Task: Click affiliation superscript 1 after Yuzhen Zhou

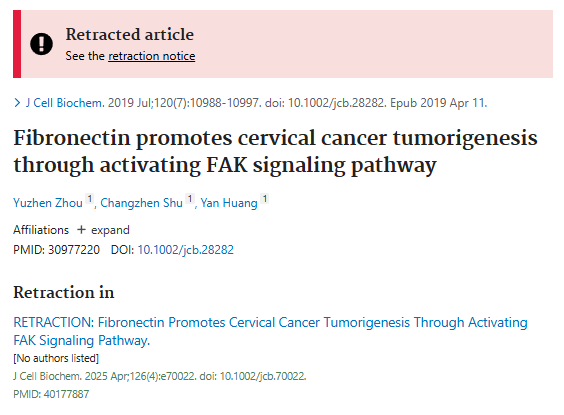Action: [90, 199]
